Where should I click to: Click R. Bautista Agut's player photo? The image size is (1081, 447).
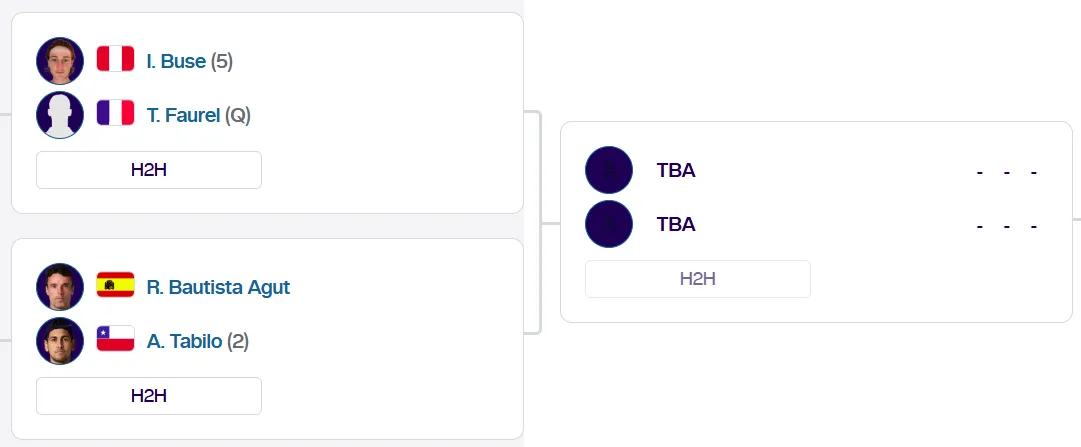coord(60,287)
